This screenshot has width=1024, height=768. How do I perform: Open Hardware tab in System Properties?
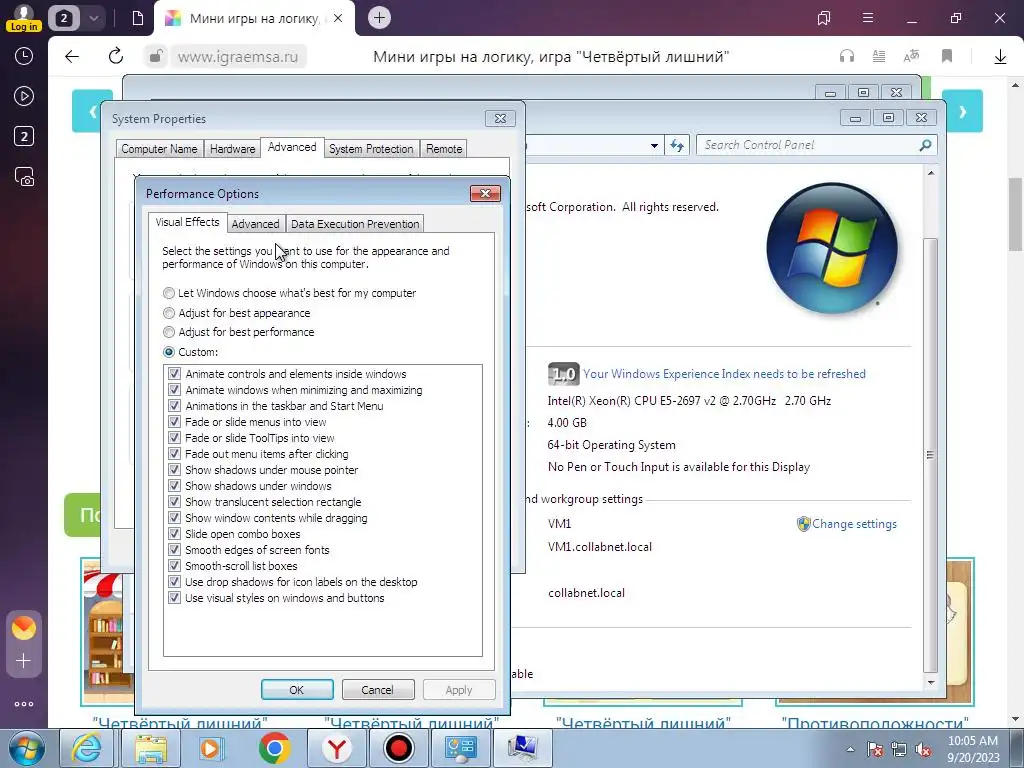point(232,149)
